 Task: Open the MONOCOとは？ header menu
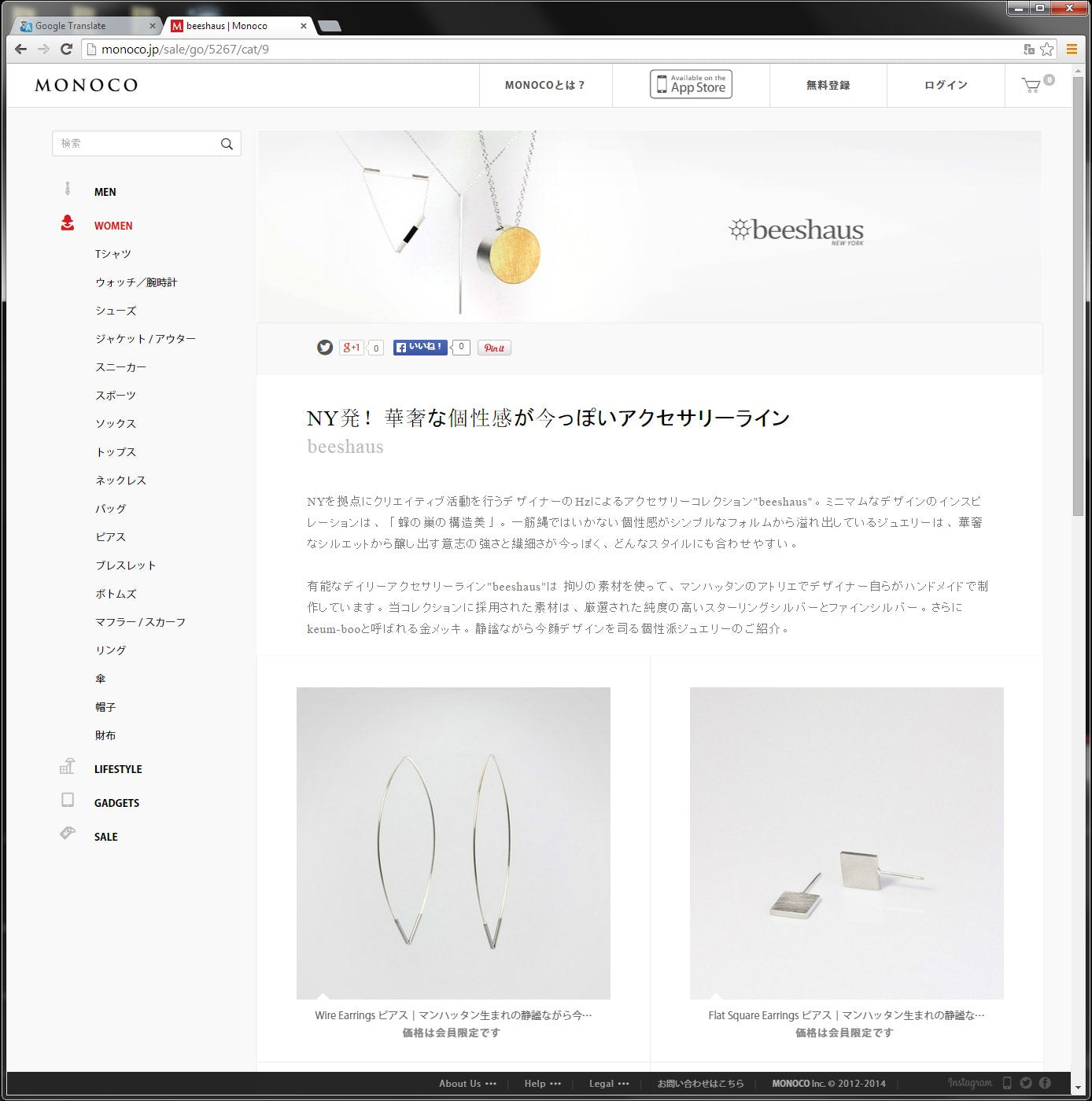point(545,85)
